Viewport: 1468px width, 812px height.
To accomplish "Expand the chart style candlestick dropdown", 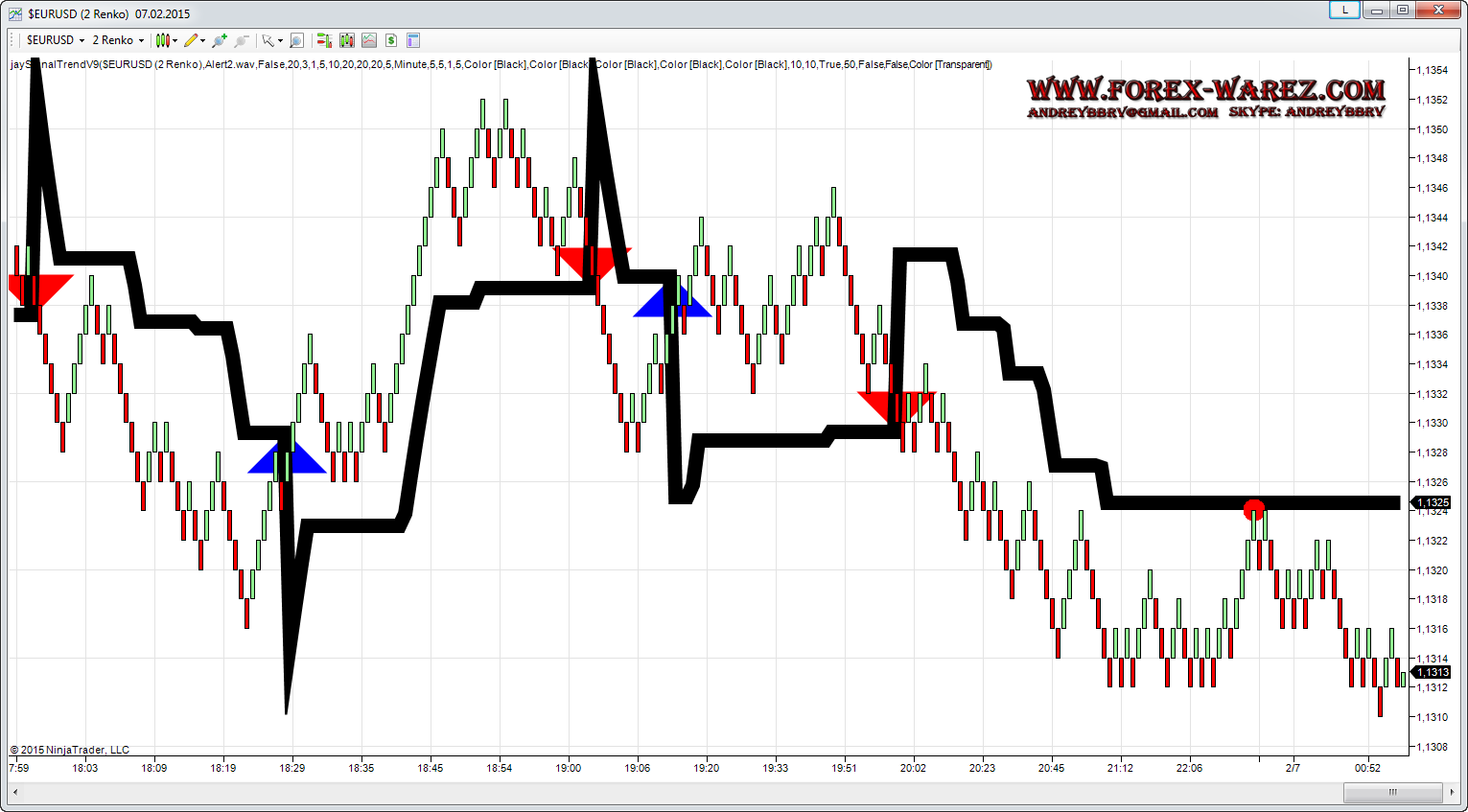I will 166,40.
